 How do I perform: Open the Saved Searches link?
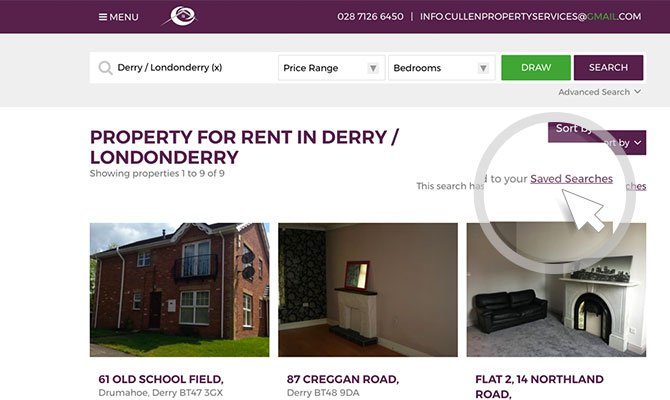coord(571,179)
